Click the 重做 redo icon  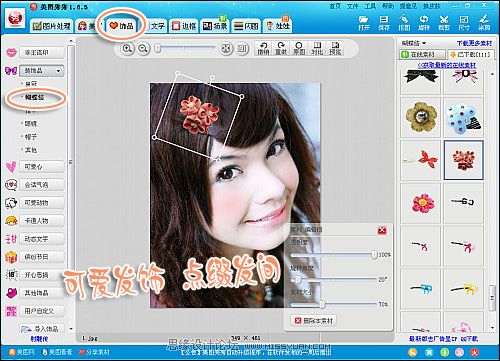tap(281, 49)
